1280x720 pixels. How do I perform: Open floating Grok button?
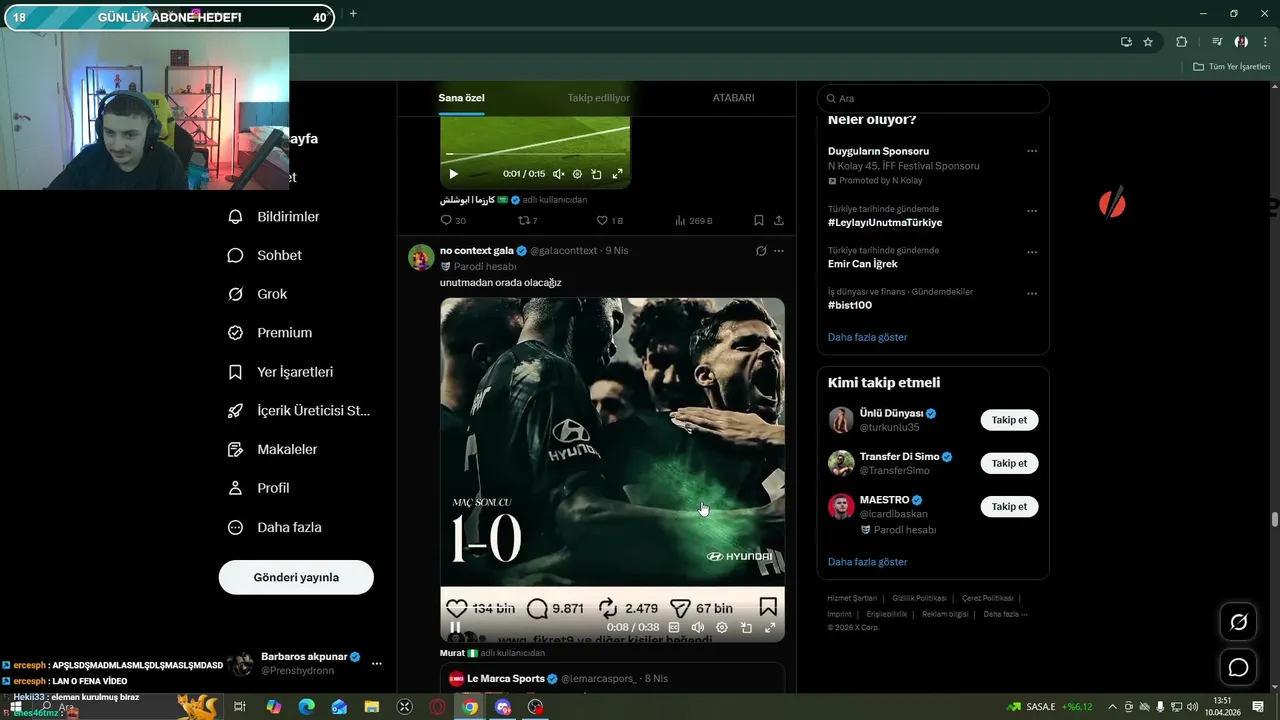[x=1238, y=622]
